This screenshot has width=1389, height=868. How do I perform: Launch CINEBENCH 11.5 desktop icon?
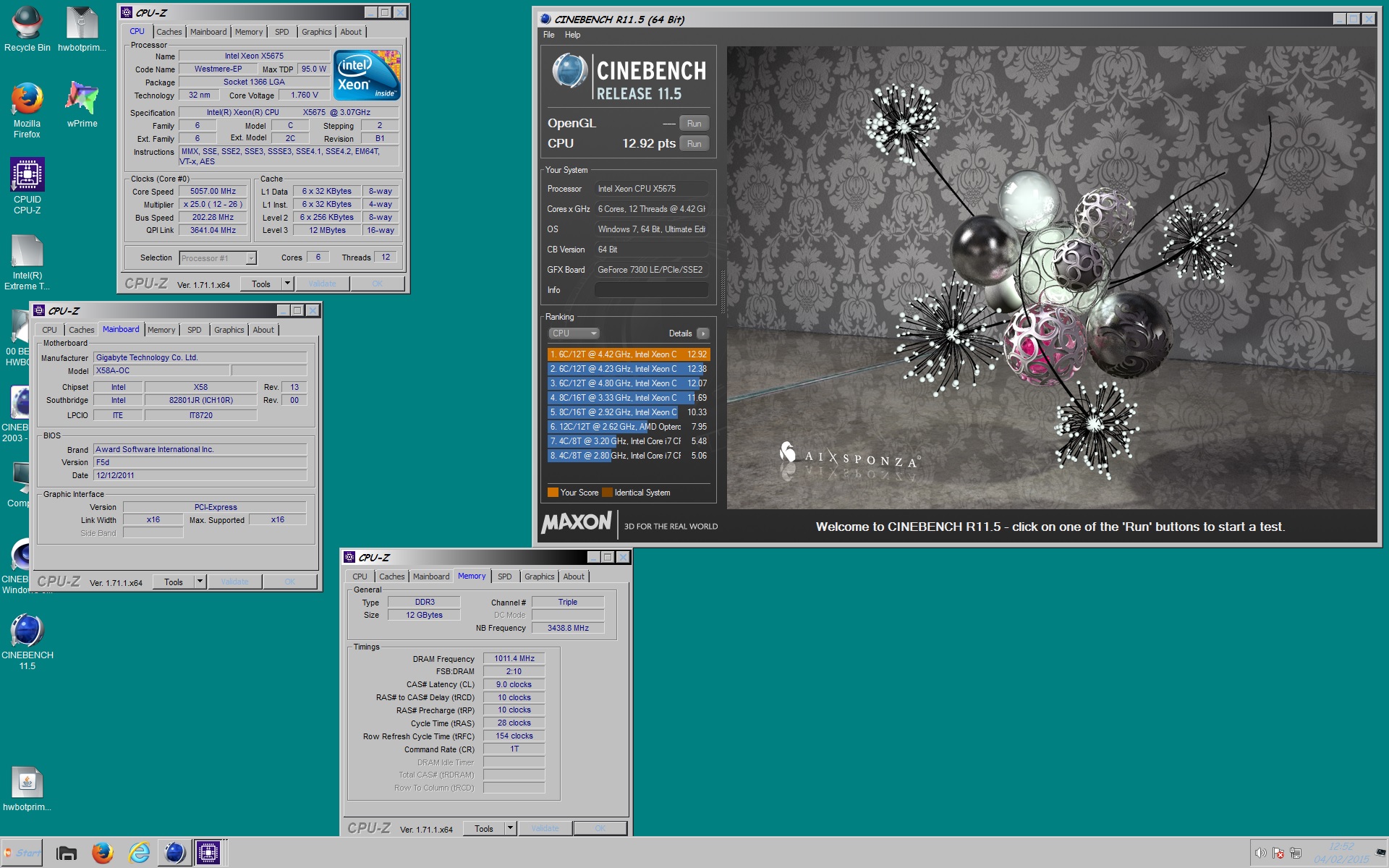point(27,642)
